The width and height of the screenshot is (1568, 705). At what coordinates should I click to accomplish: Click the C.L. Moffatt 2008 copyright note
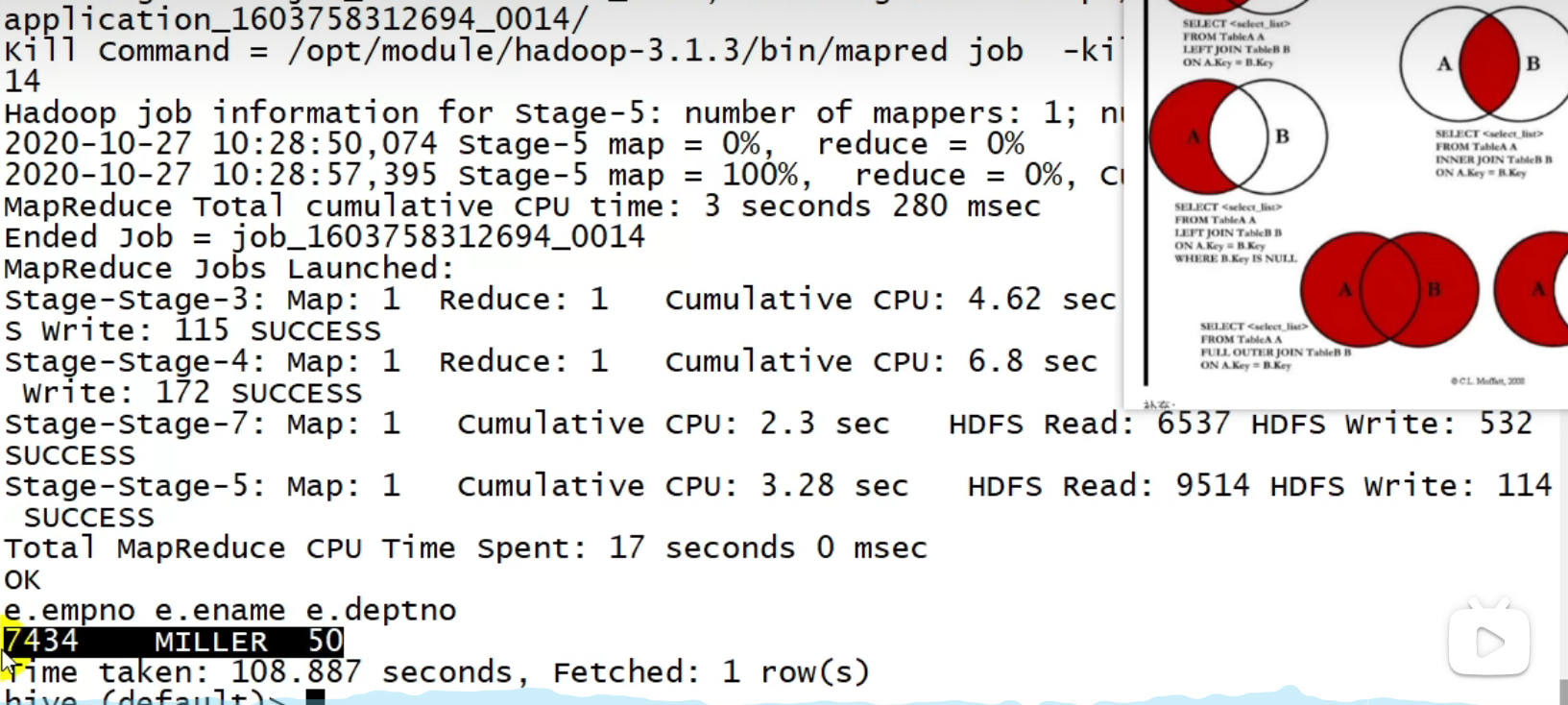[1486, 381]
